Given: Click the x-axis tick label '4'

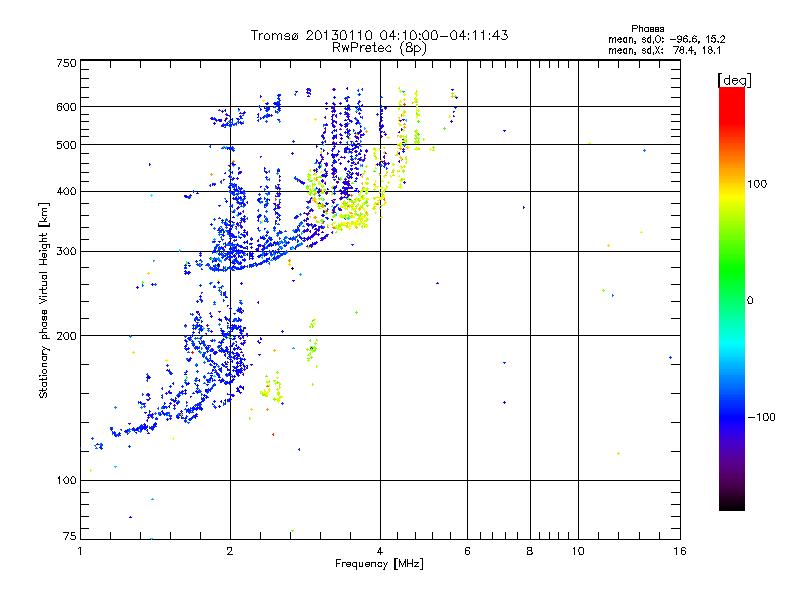Looking at the screenshot, I should (x=380, y=551).
